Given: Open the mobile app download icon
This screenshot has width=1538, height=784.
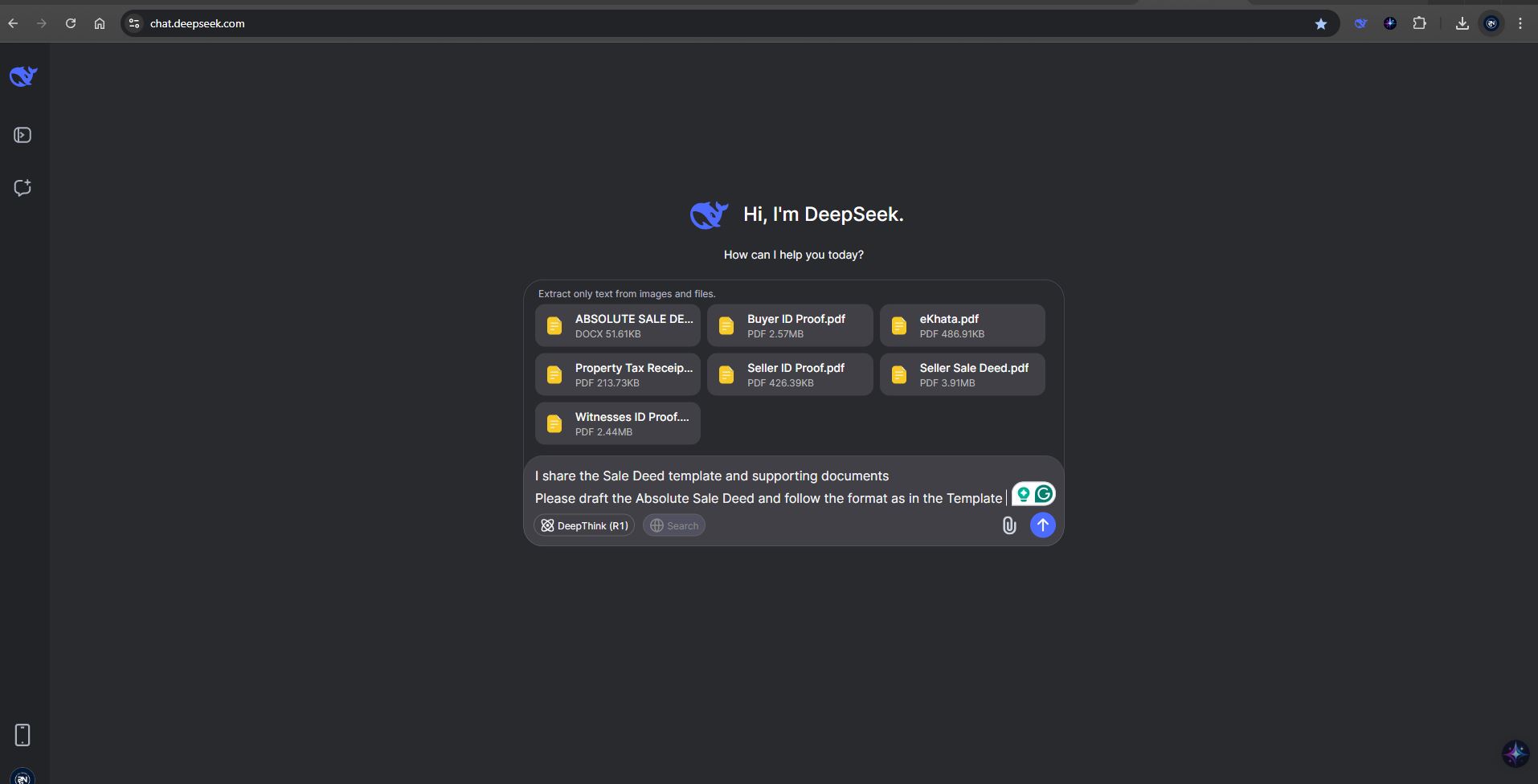Looking at the screenshot, I should tap(22, 734).
